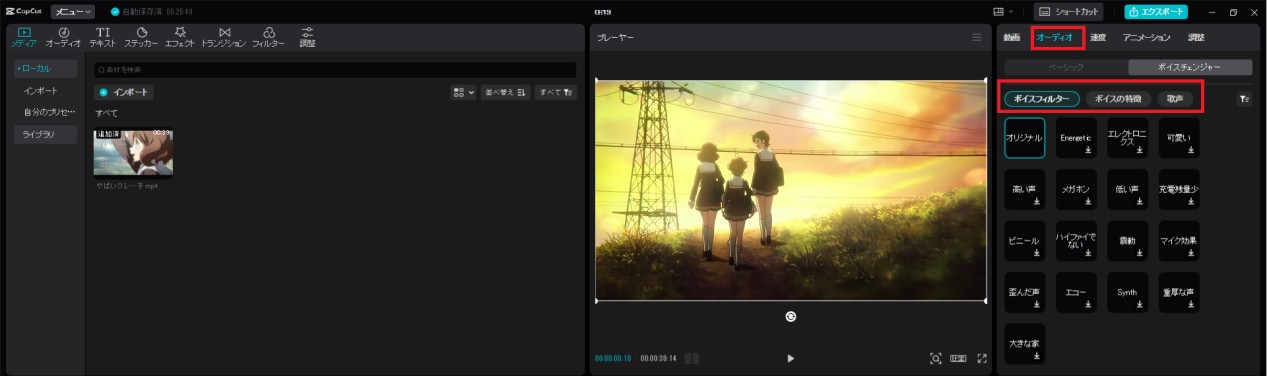The width and height of the screenshot is (1267, 376).
Task: Select the ボイスフィルター category pill
Action: coord(1042,99)
